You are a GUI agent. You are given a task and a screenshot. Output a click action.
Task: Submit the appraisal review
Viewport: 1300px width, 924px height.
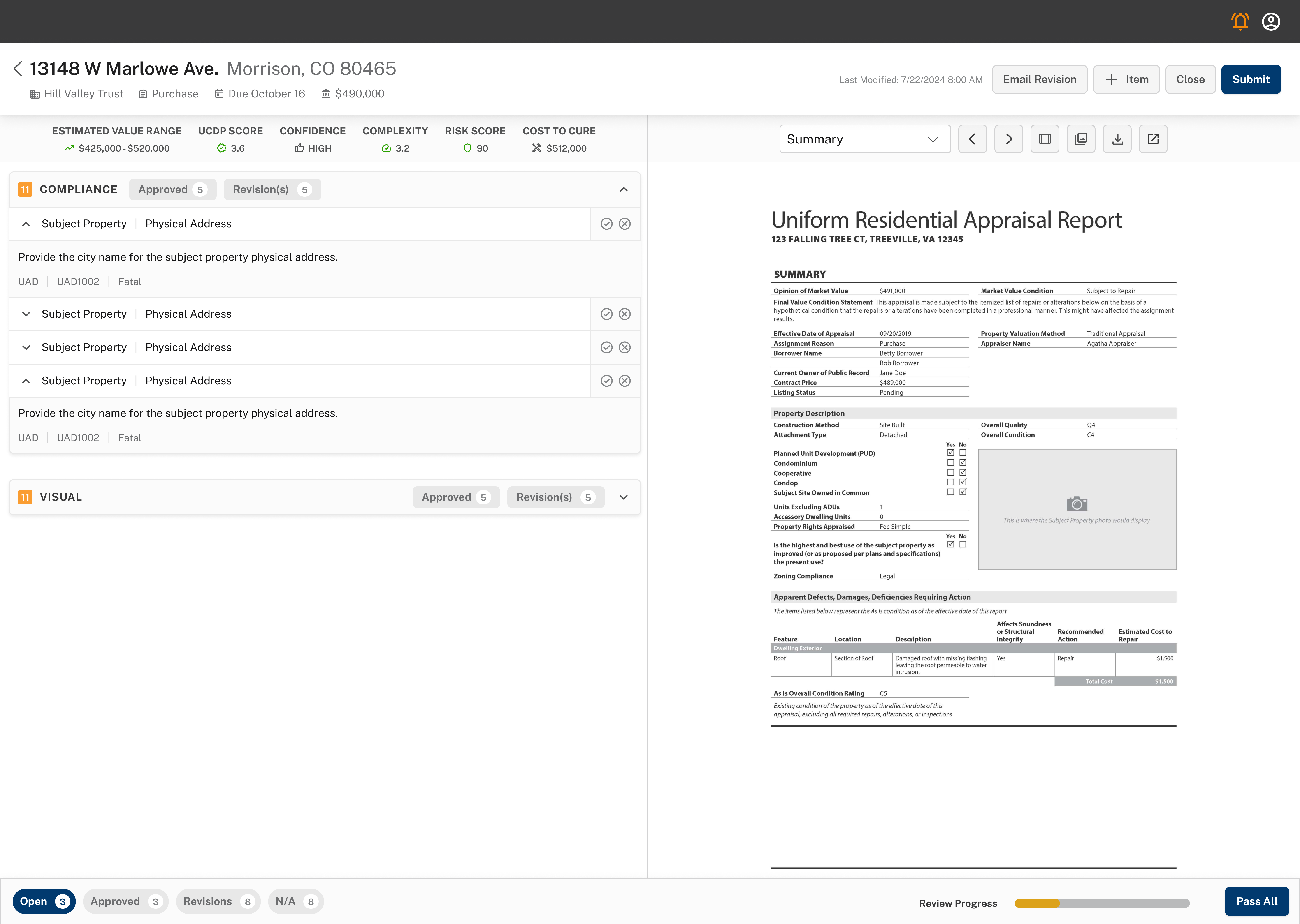1251,79
